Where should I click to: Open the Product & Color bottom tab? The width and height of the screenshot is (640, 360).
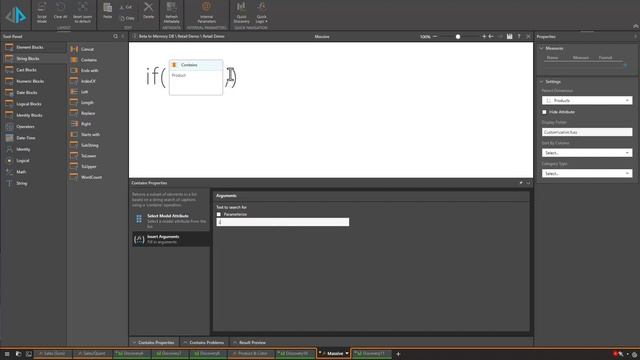[x=251, y=353]
